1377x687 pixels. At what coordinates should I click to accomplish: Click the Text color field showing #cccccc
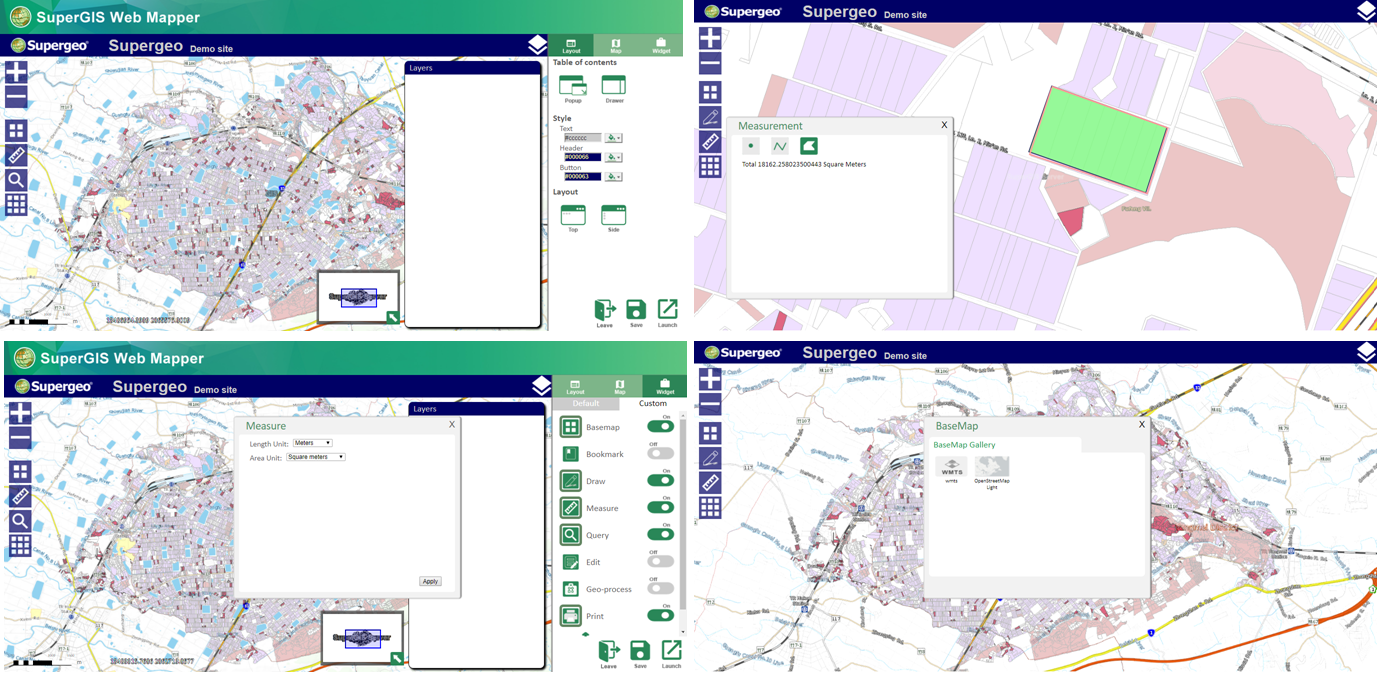tap(582, 138)
